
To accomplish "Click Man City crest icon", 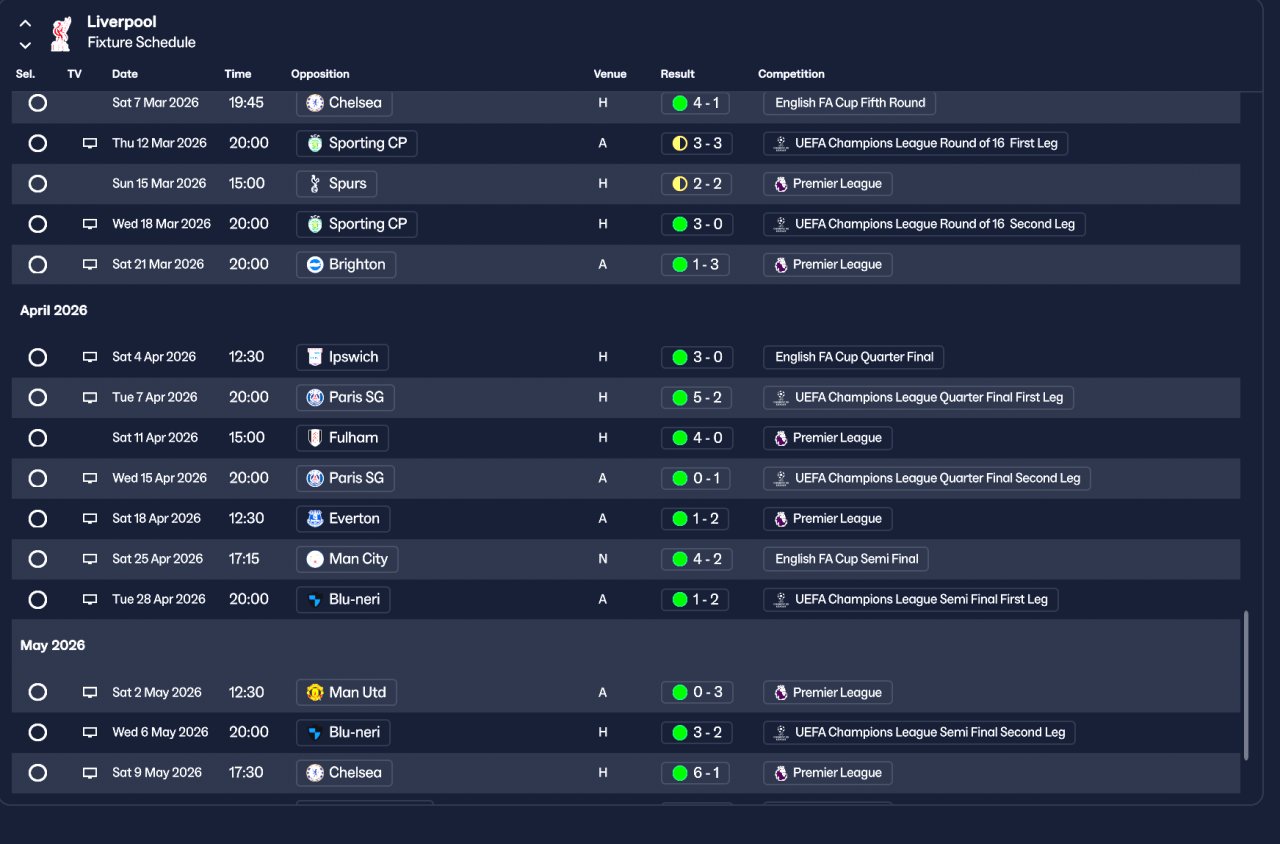I will pos(315,559).
